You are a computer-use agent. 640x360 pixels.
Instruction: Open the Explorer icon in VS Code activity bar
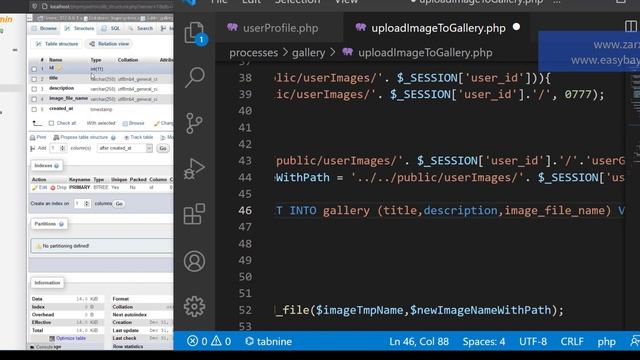point(195,33)
